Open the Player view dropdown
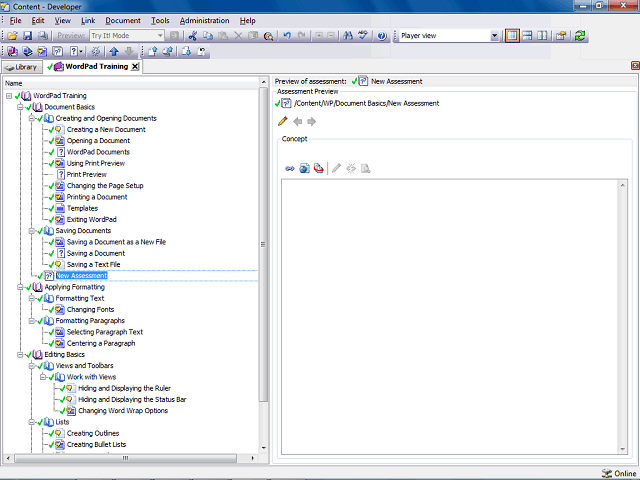 (x=494, y=36)
